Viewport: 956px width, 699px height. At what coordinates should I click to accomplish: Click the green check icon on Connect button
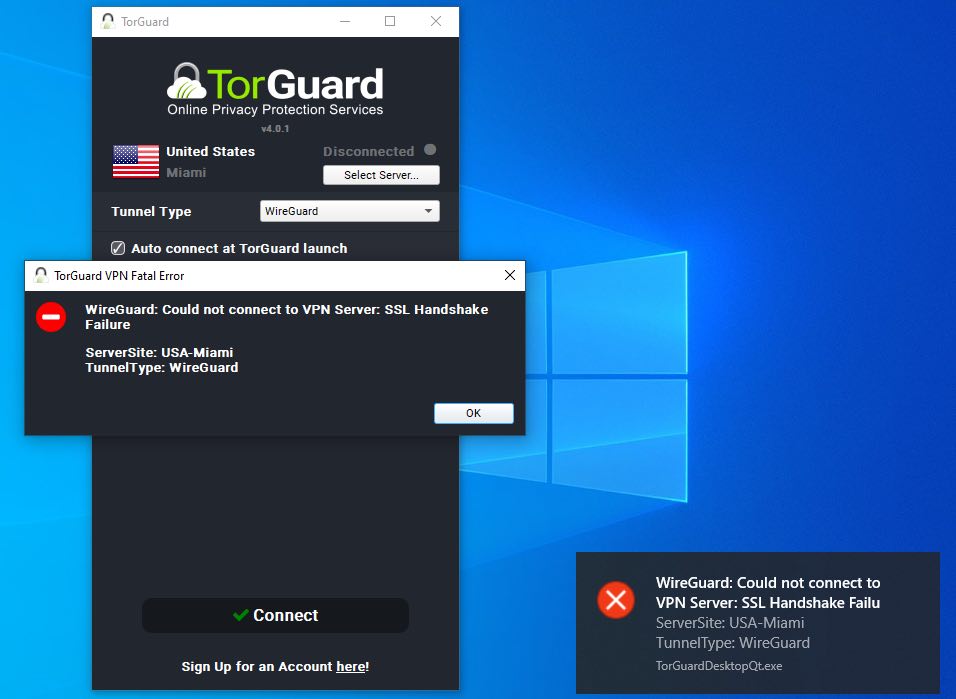tap(241, 615)
